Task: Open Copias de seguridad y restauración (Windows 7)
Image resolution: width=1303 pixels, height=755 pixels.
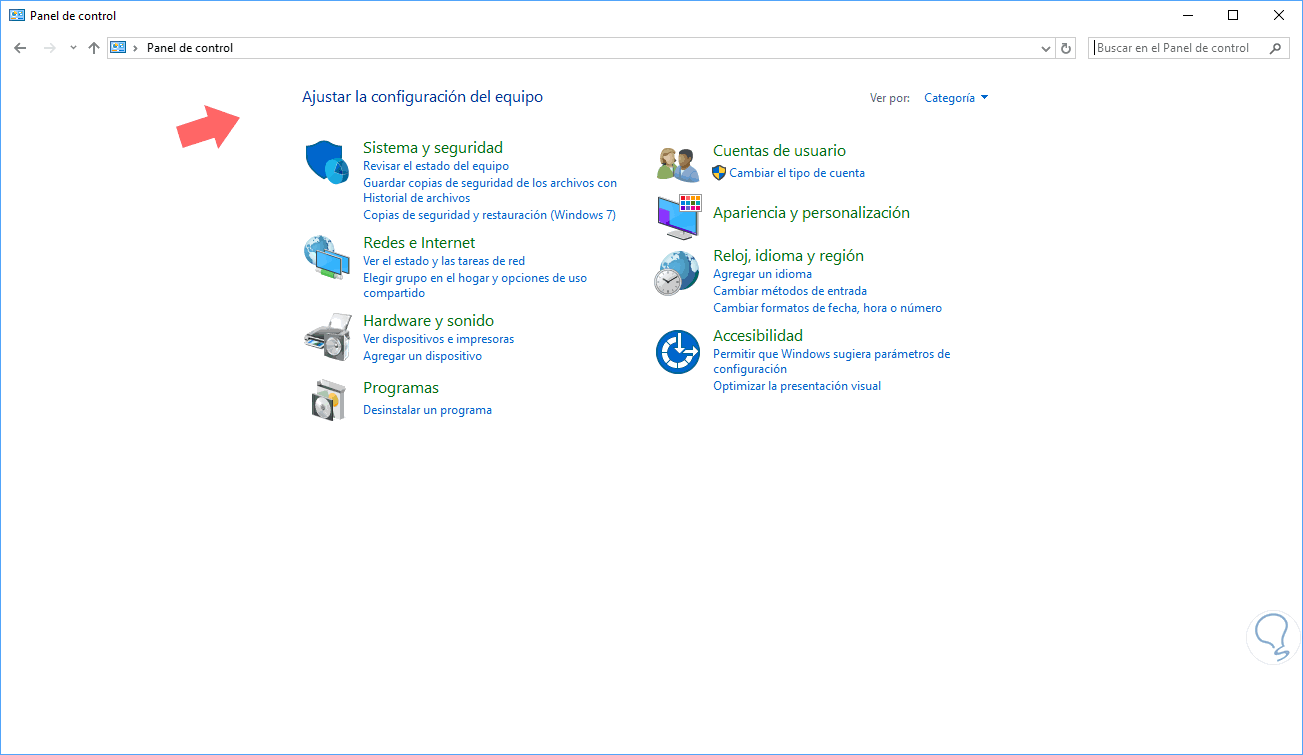Action: pos(489,215)
